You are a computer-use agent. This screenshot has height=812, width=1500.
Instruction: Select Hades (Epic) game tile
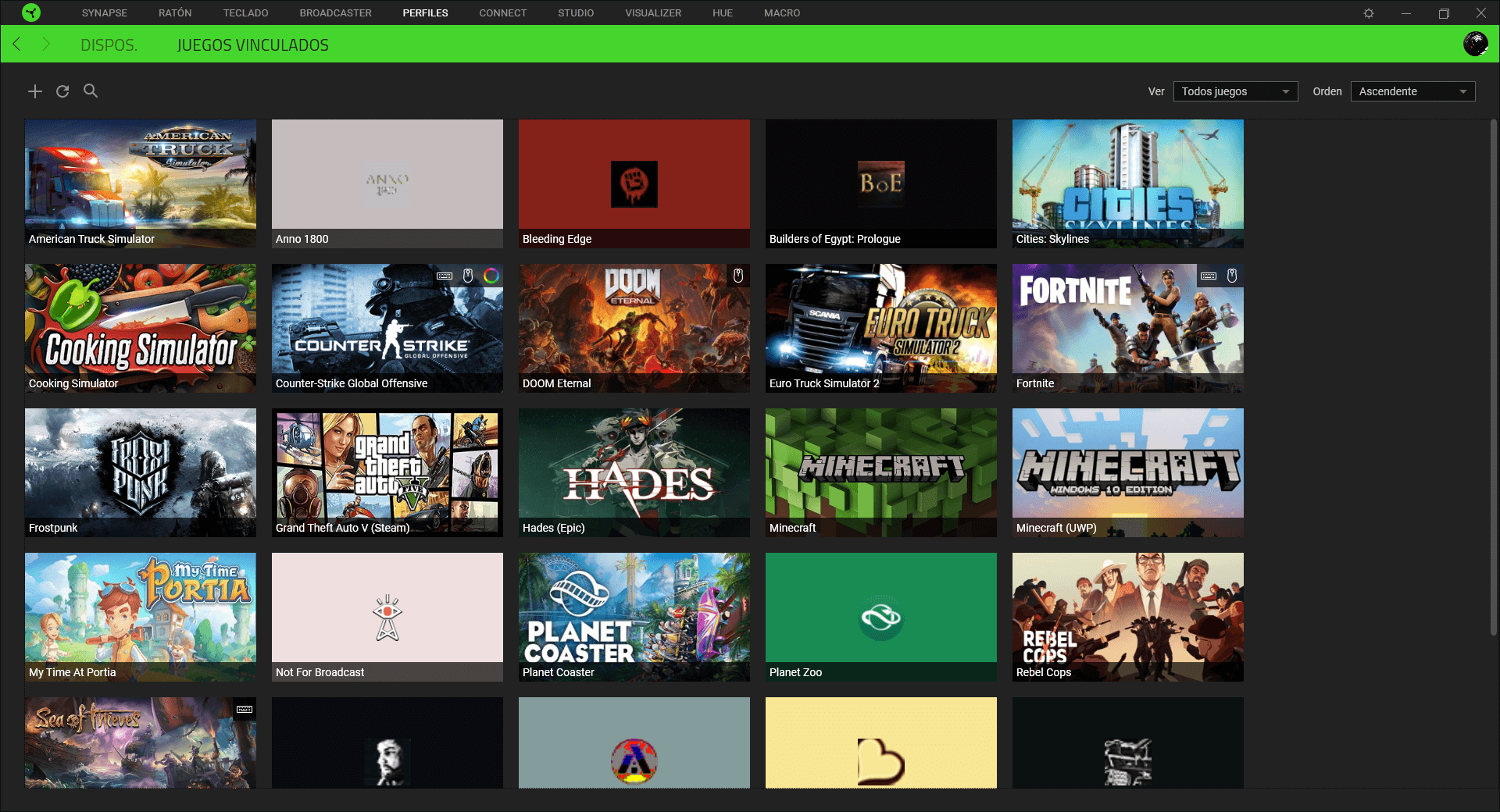point(634,472)
